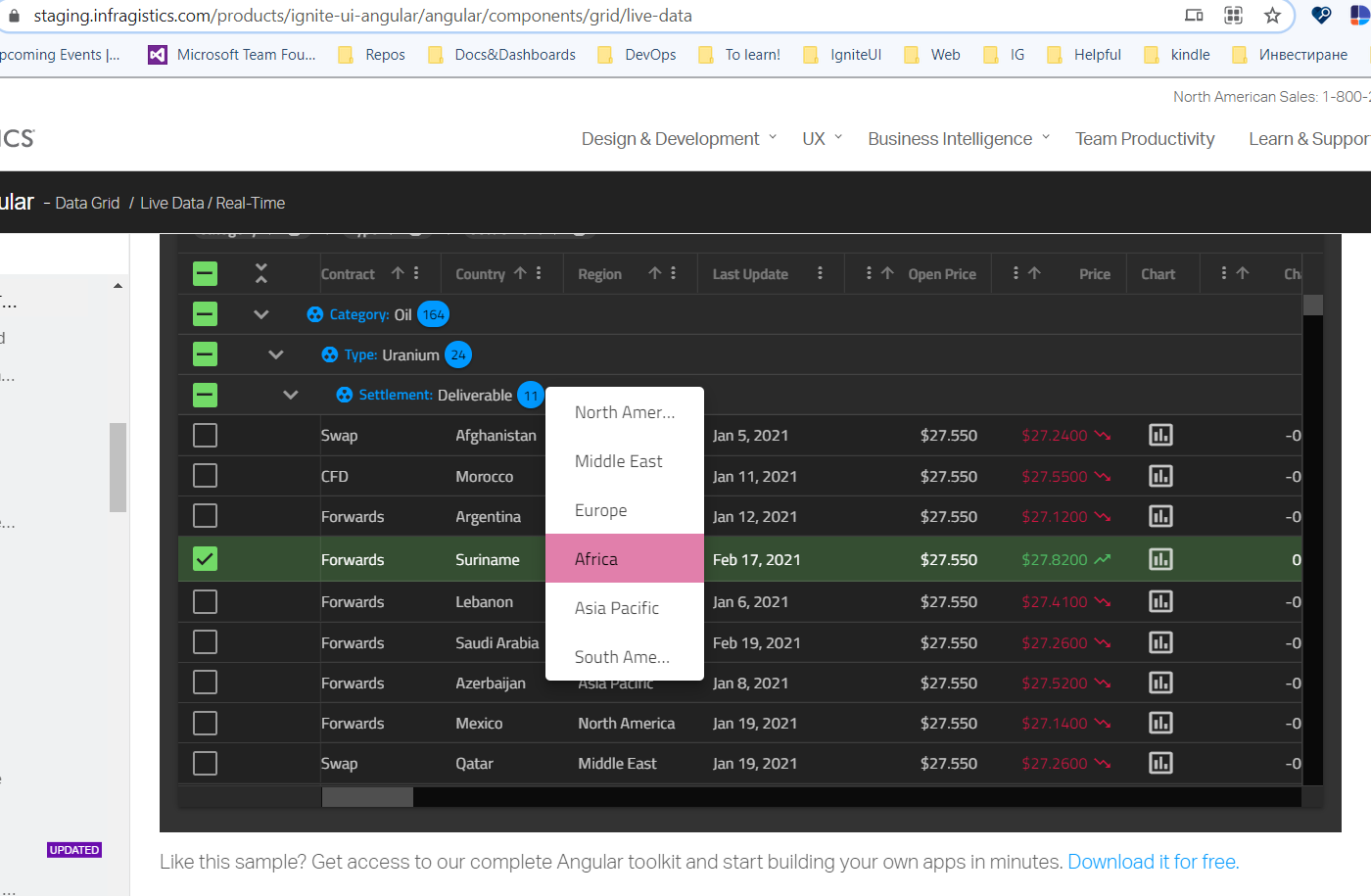Open the Design & Development dropdown menu
The width and height of the screenshot is (1371, 896).
point(670,138)
